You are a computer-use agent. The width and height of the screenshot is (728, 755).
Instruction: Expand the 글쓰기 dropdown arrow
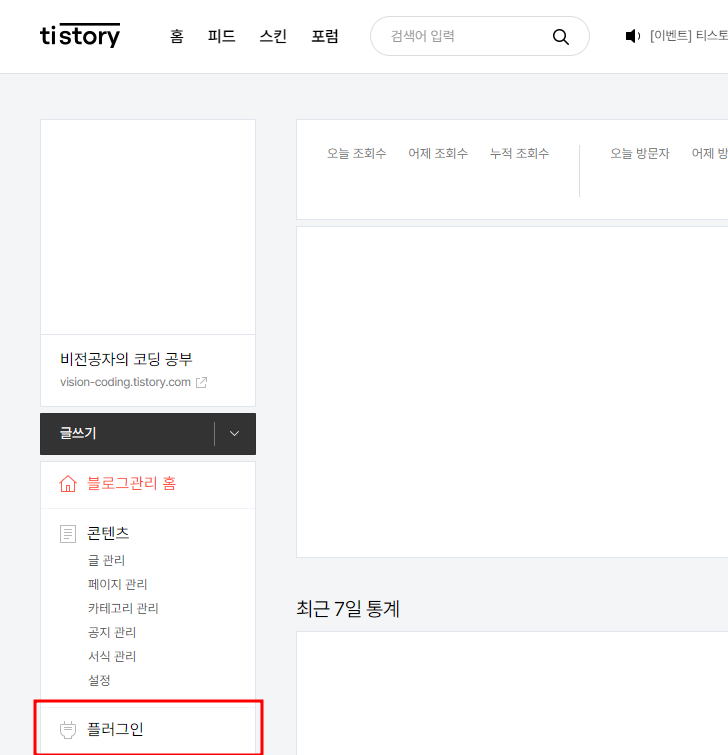(234, 433)
